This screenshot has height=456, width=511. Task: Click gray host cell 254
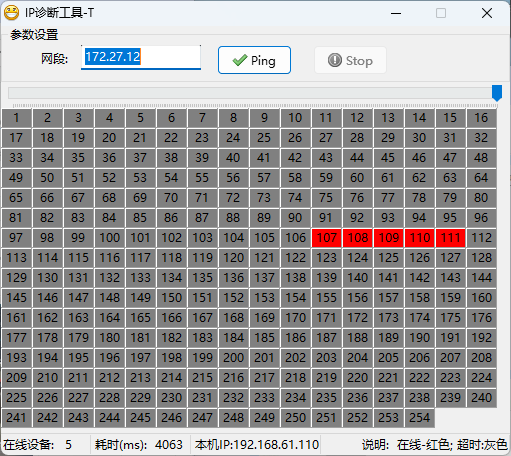[x=419, y=418]
